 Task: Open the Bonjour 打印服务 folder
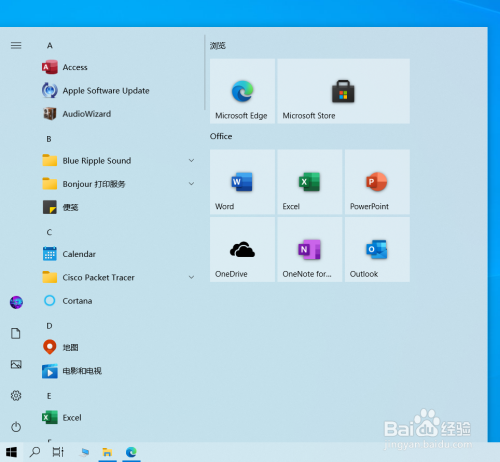[x=117, y=184]
